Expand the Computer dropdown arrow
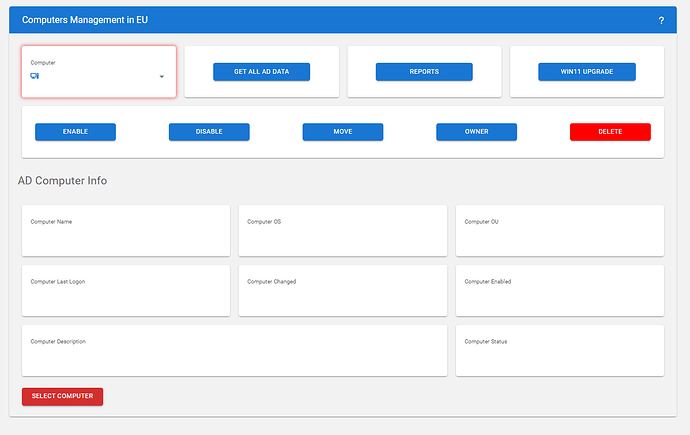The height and width of the screenshot is (435, 690). tap(161, 77)
